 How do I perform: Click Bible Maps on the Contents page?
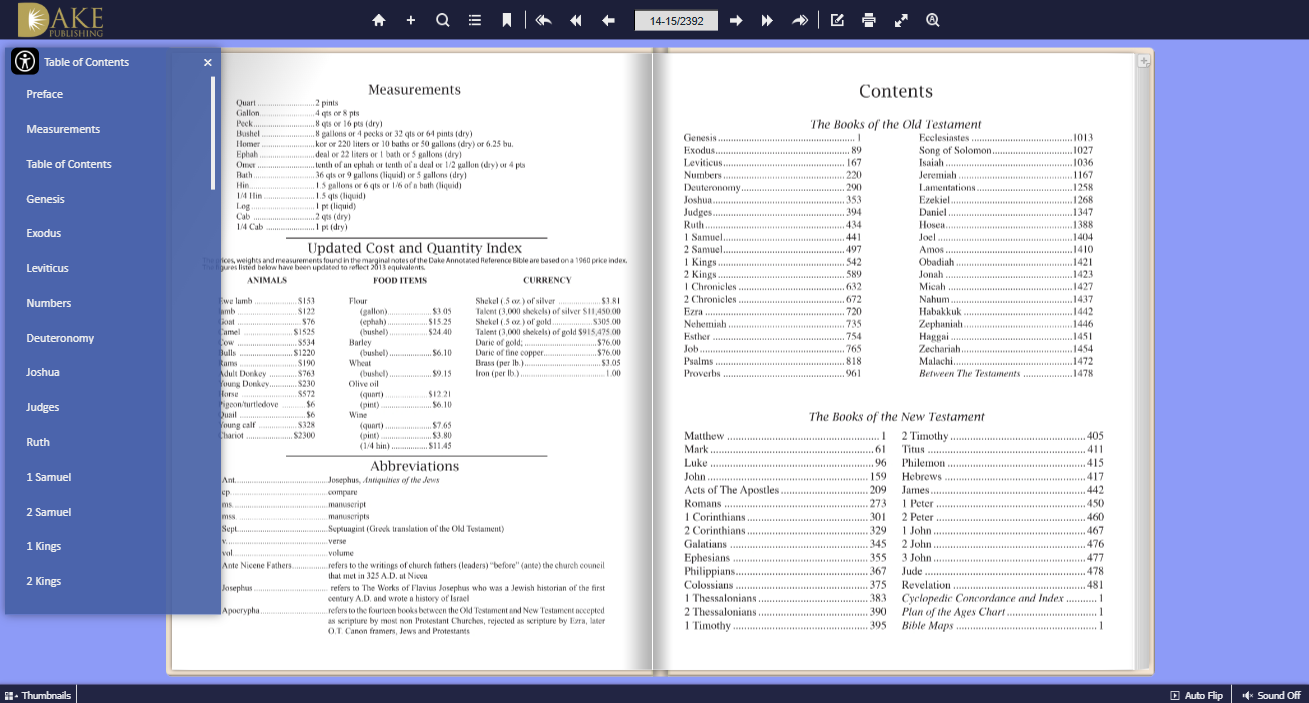(1002, 626)
